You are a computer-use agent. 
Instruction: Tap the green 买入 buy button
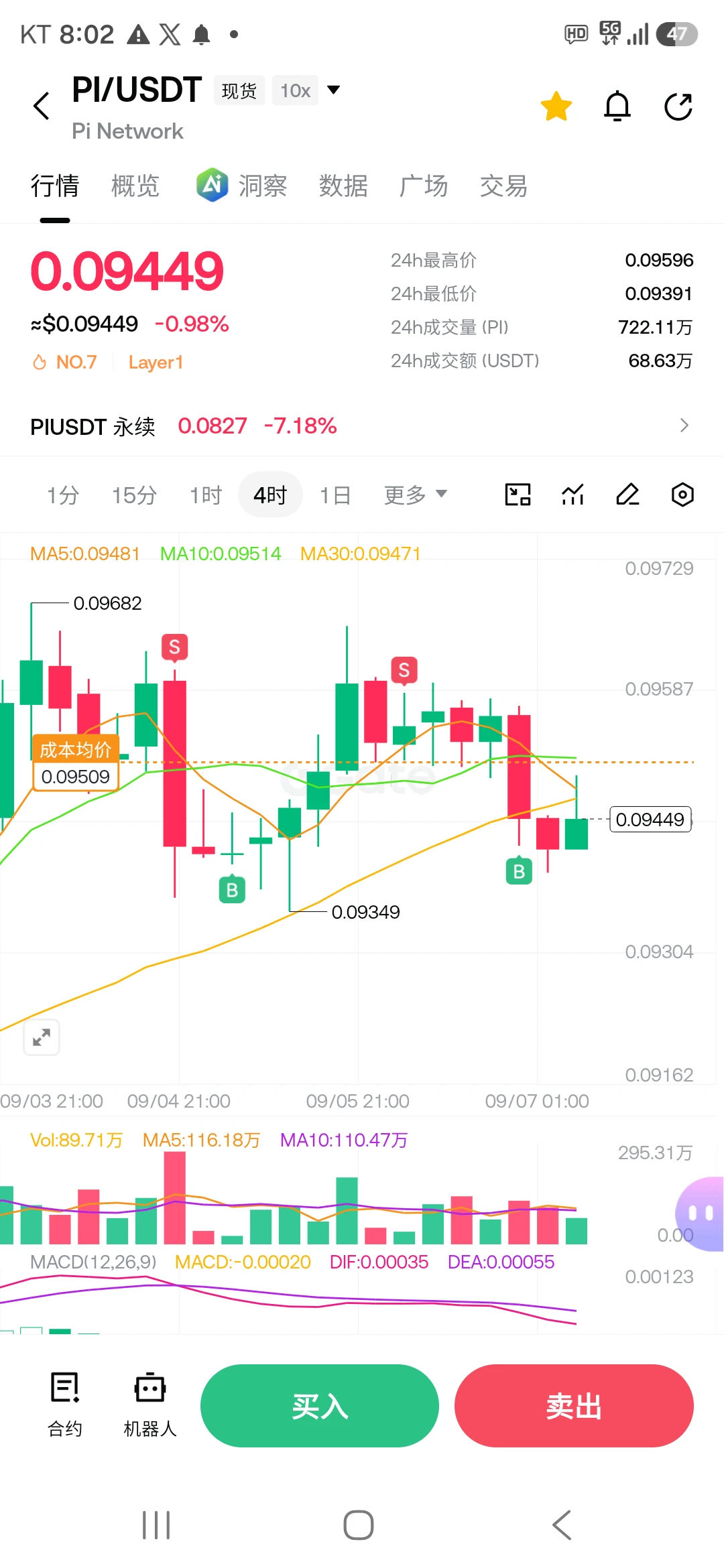coord(320,1406)
